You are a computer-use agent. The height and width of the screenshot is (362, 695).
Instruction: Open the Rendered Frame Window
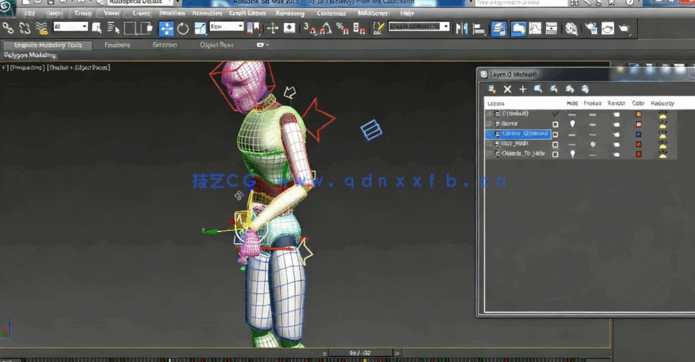[x=608, y=28]
